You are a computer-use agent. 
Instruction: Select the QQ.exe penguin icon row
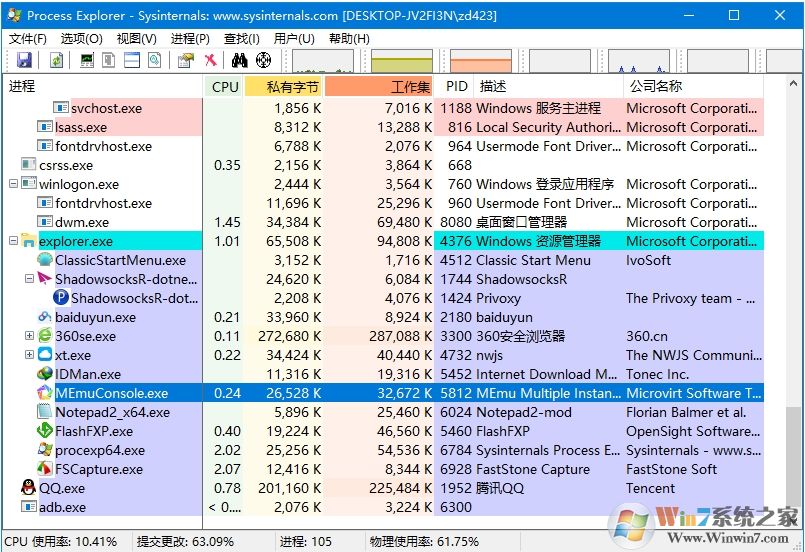click(x=62, y=488)
